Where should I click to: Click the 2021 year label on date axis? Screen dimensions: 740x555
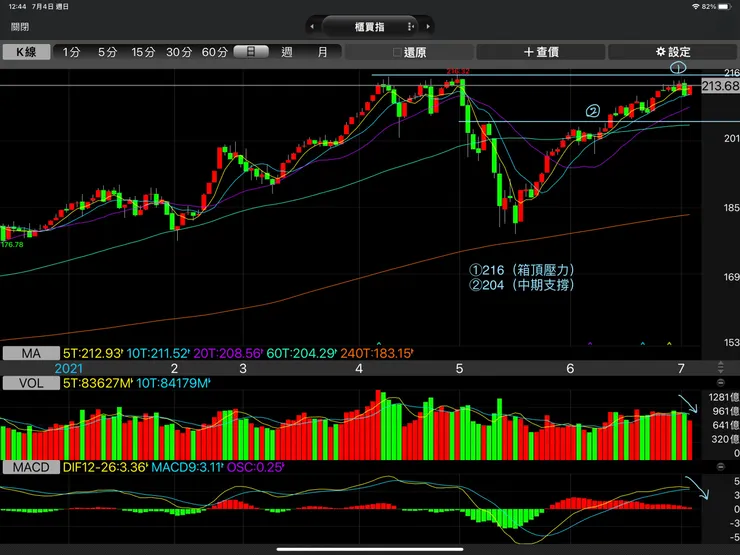(68, 369)
